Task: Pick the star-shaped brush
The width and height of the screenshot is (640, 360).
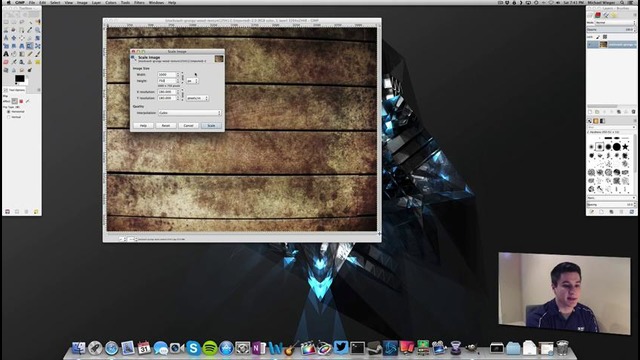Action: tap(625, 147)
